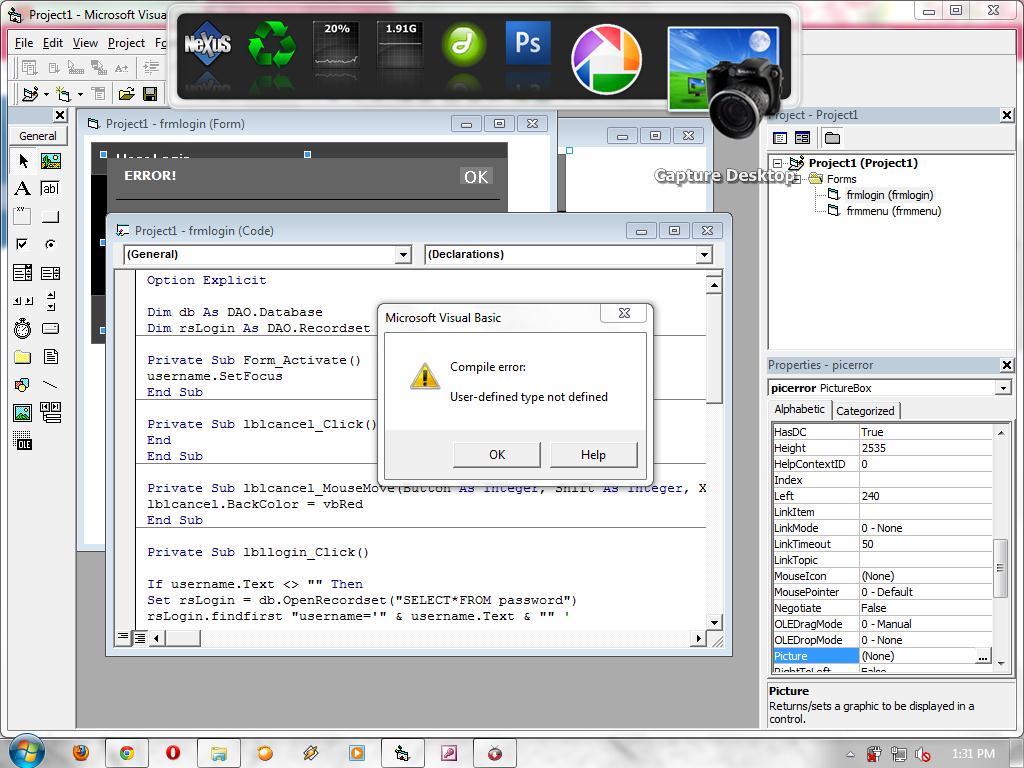Click the Menu Editor toolbar icon
The width and height of the screenshot is (1024, 768).
pos(98,94)
